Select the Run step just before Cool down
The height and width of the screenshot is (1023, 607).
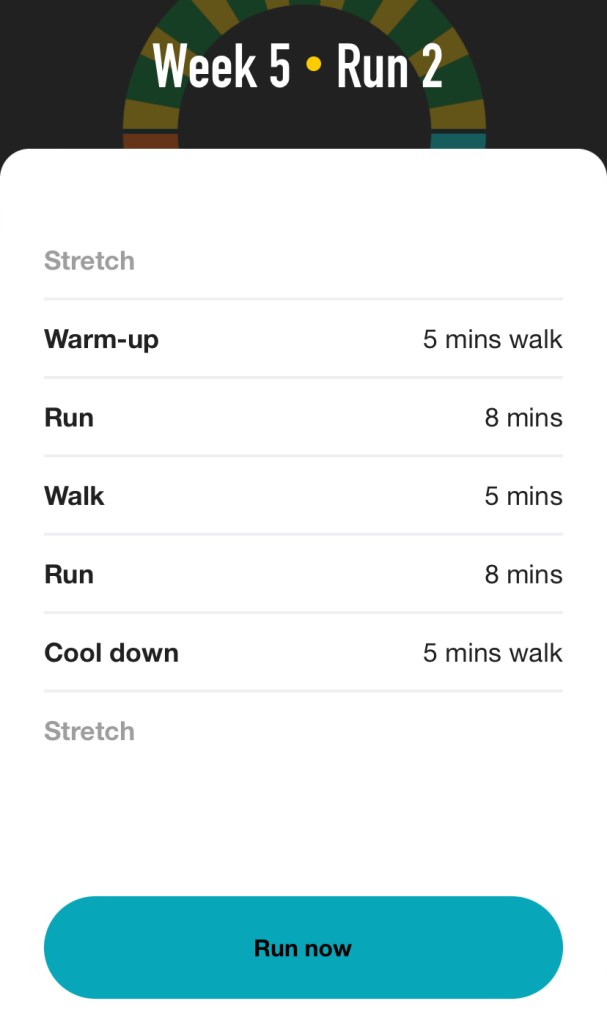click(69, 574)
